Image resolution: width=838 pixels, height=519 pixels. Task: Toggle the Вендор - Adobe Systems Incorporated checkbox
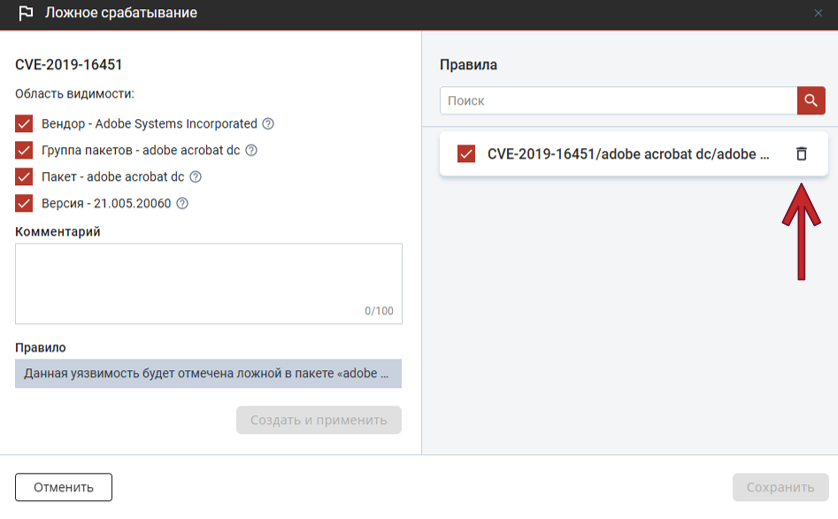click(24, 124)
